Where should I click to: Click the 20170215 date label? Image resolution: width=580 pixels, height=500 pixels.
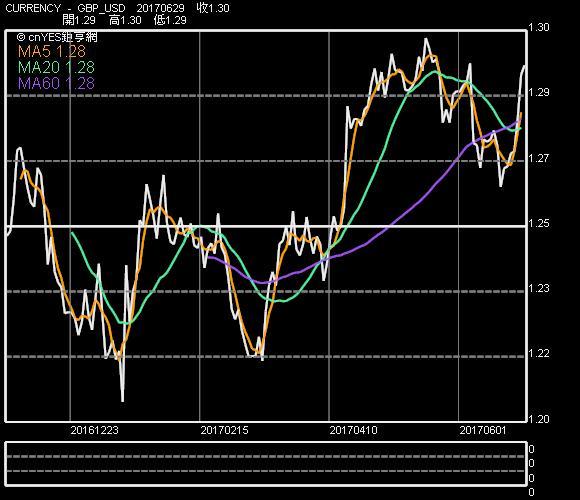pos(224,430)
